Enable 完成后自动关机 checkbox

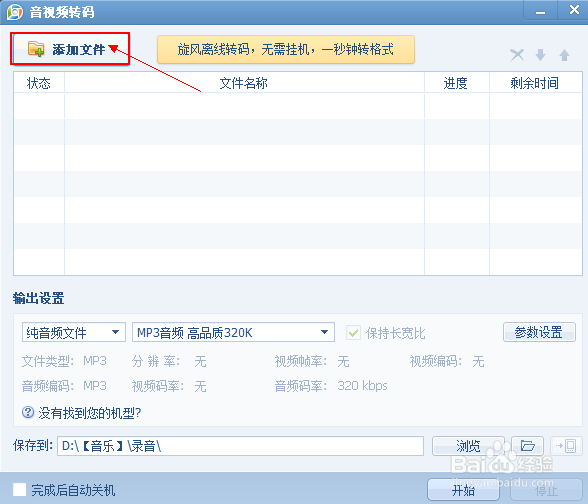[20, 489]
